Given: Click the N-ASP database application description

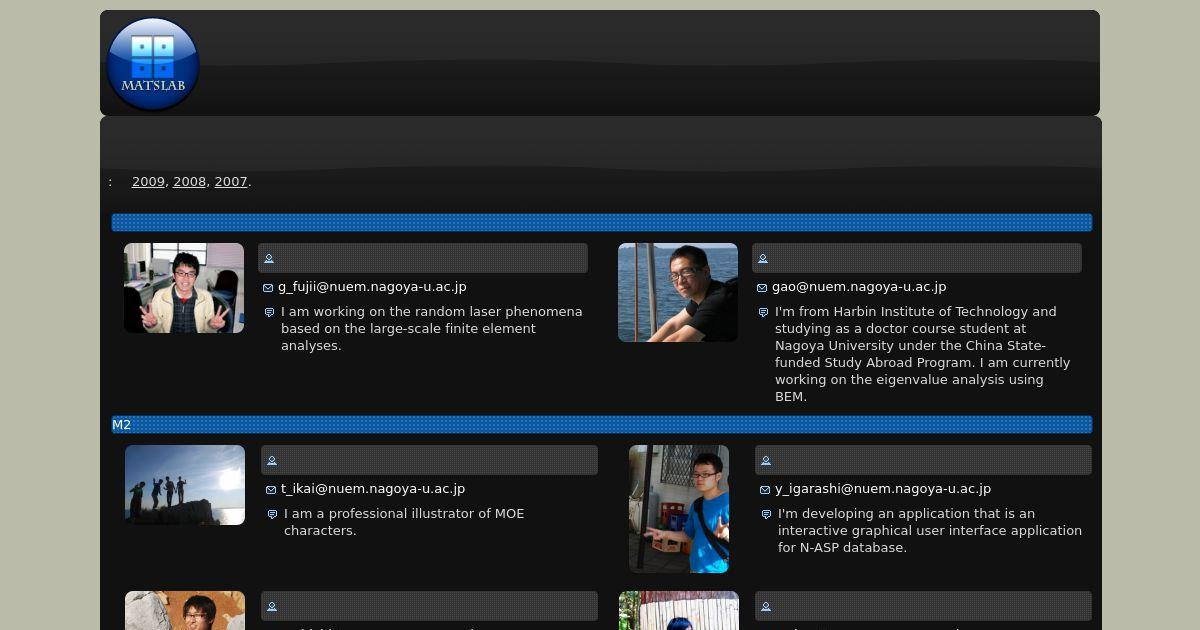Looking at the screenshot, I should click(x=930, y=531).
